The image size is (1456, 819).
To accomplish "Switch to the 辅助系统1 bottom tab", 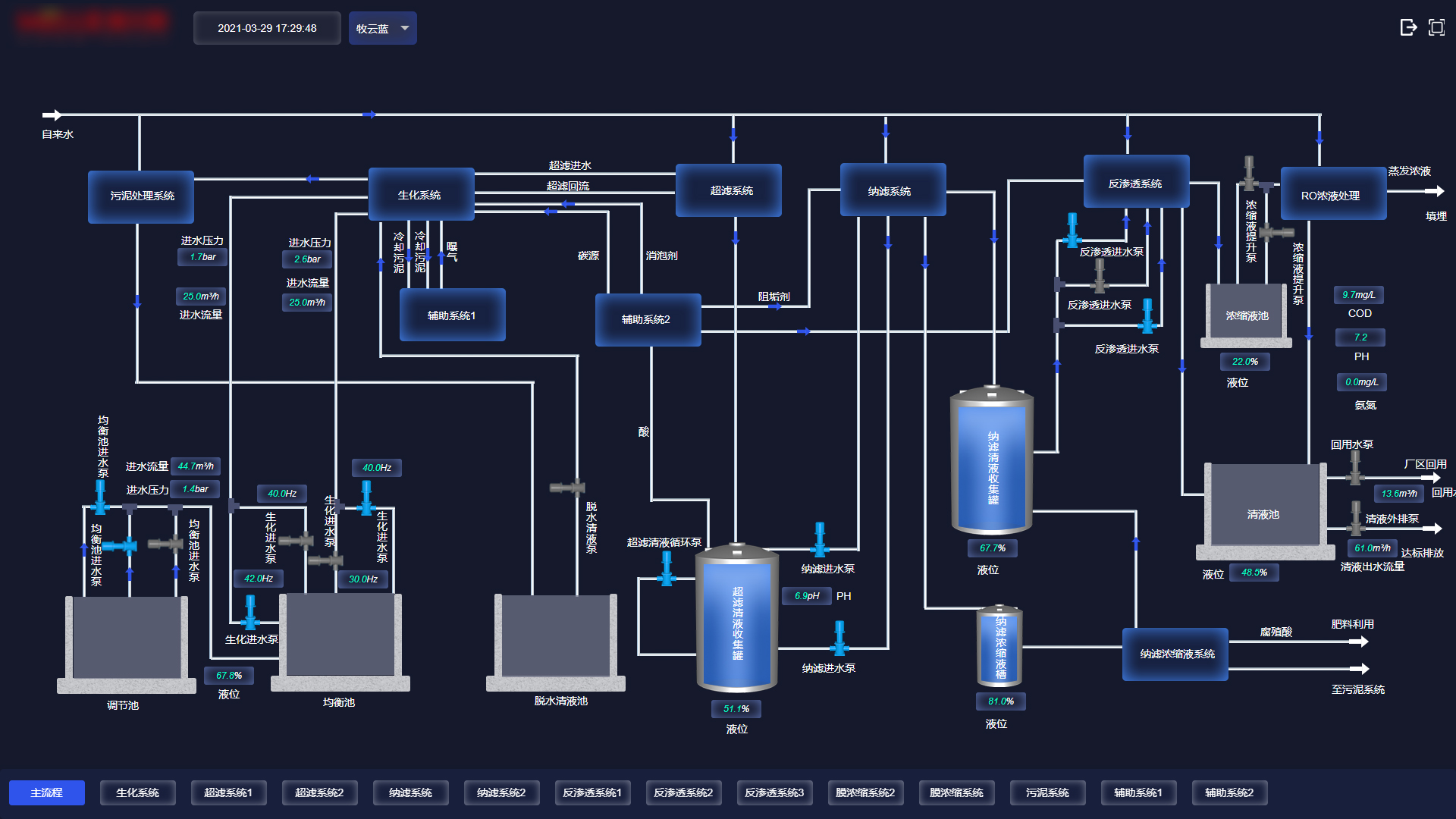I will point(1138,792).
